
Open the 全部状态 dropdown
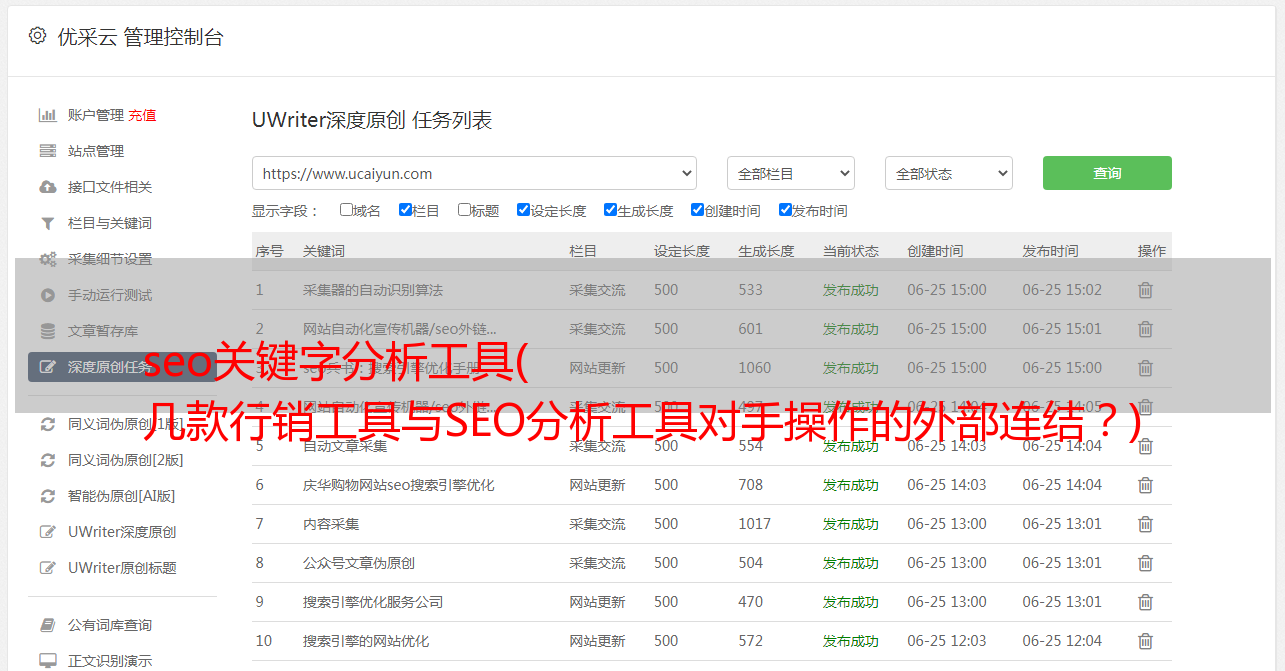pyautogui.click(x=948, y=173)
